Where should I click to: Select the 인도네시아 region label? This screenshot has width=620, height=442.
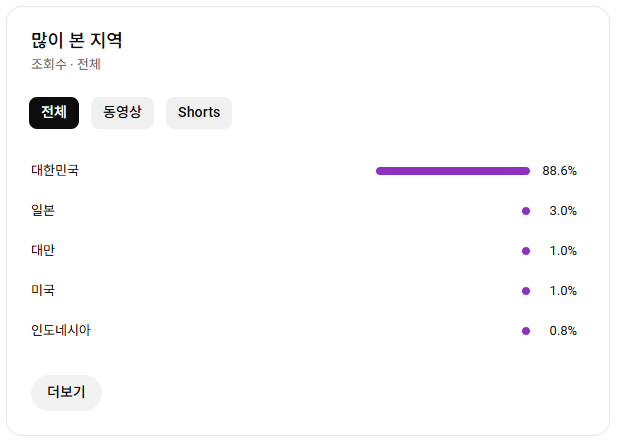(x=61, y=331)
